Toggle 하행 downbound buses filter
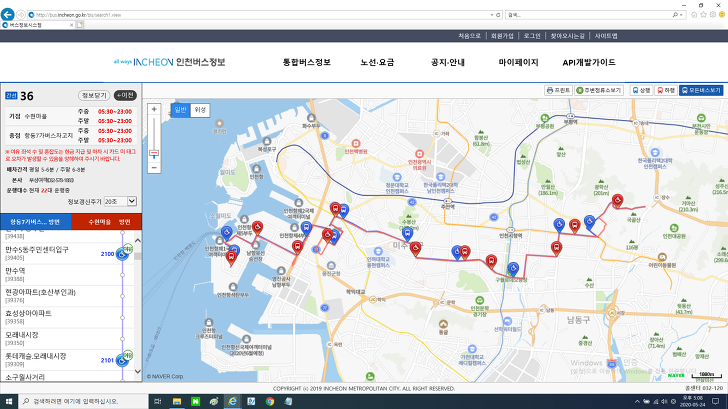The height and width of the screenshot is (409, 728). [x=666, y=90]
